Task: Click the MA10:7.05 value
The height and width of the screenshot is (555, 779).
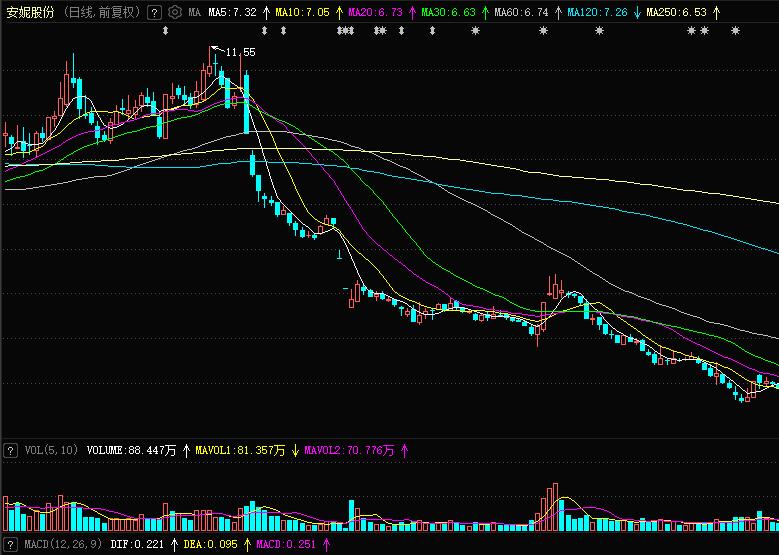Action: (x=303, y=12)
